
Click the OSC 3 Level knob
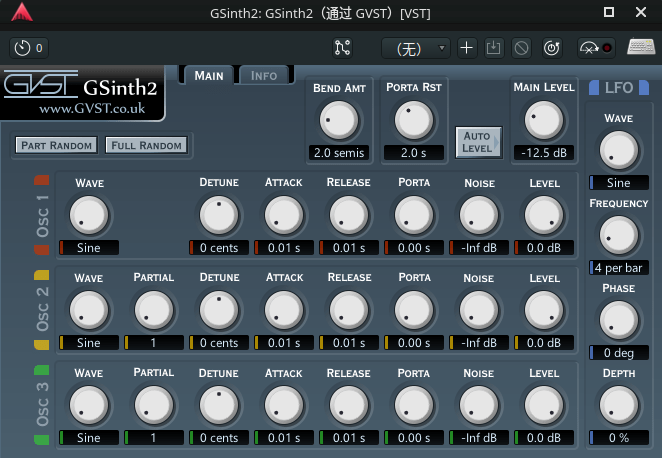pyautogui.click(x=544, y=405)
